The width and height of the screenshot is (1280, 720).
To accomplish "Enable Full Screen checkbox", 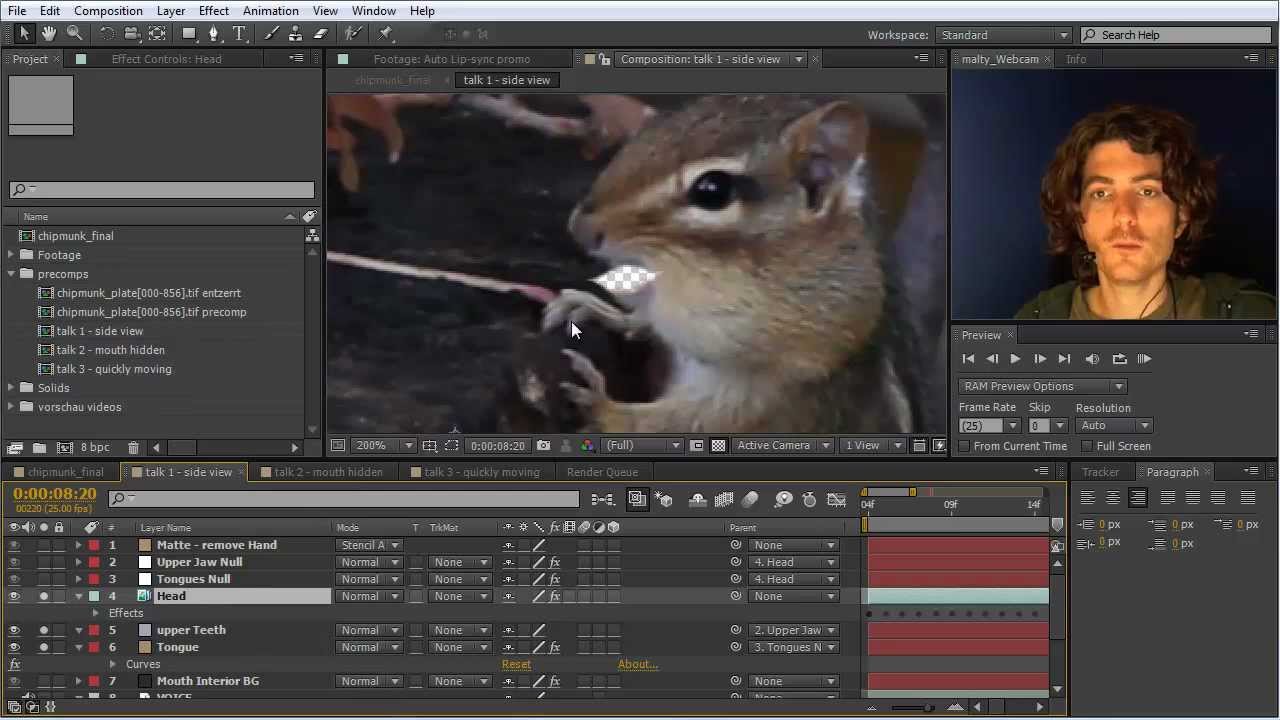I will pyautogui.click(x=1087, y=446).
